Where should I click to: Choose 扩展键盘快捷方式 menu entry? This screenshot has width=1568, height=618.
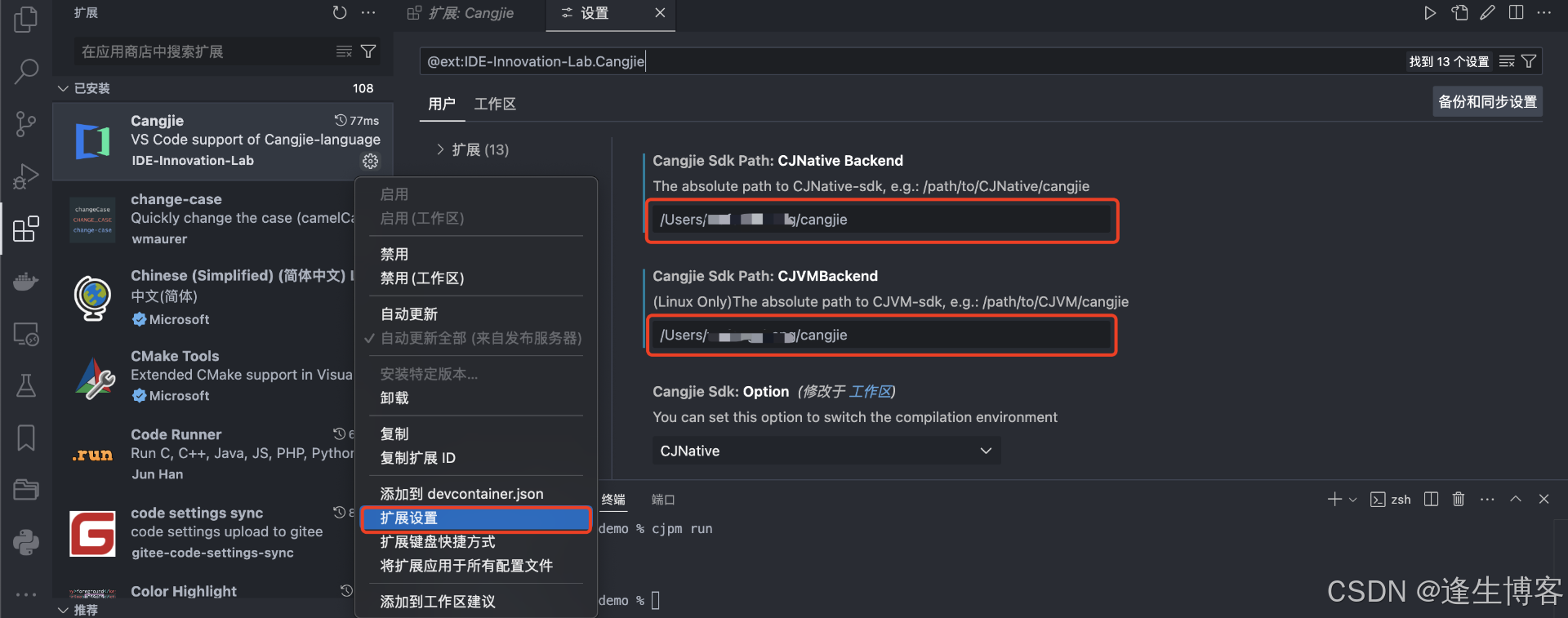[476, 542]
